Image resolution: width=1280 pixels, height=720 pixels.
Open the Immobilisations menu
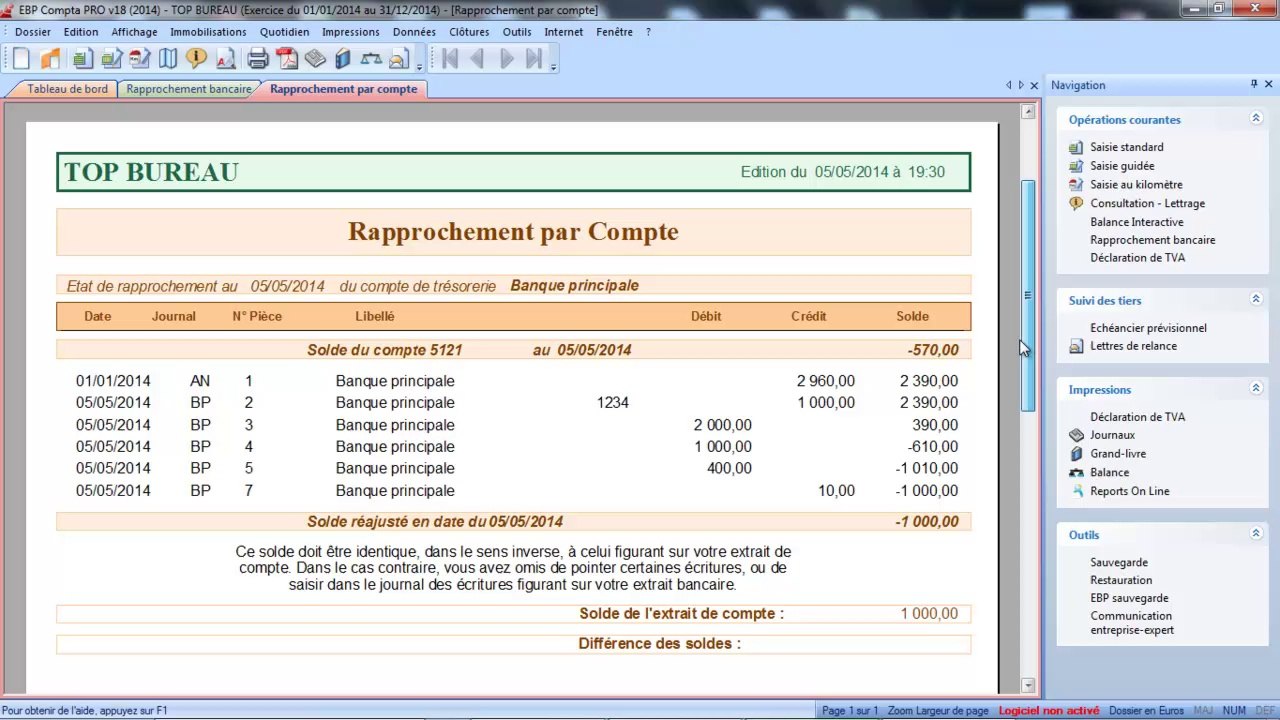[208, 32]
